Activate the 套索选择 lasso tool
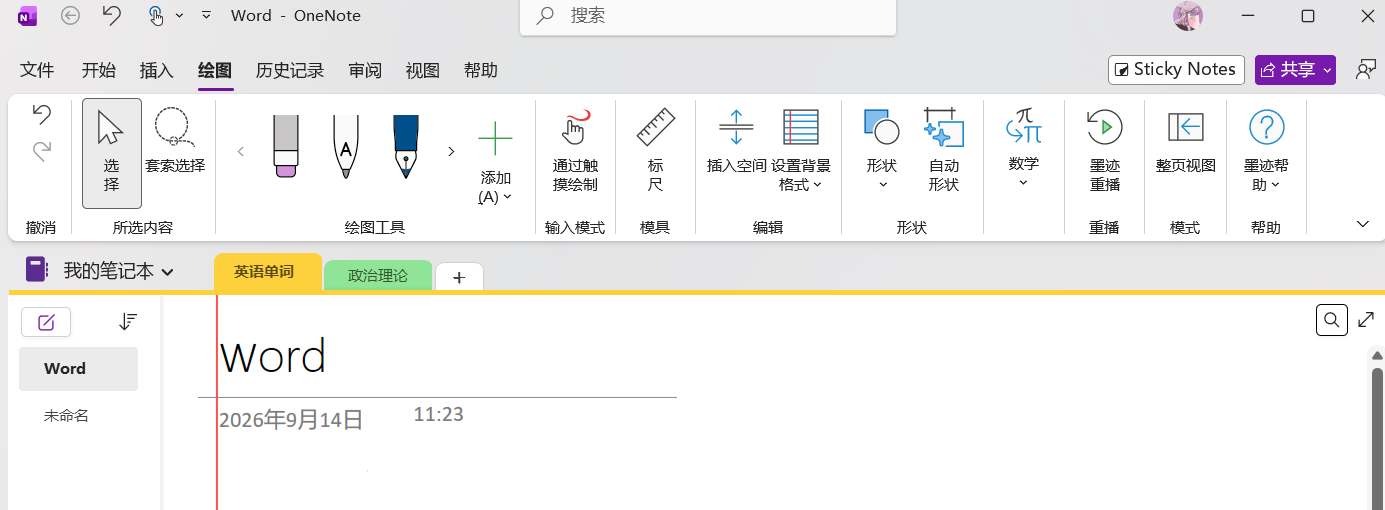The height and width of the screenshot is (510, 1385). [175, 141]
